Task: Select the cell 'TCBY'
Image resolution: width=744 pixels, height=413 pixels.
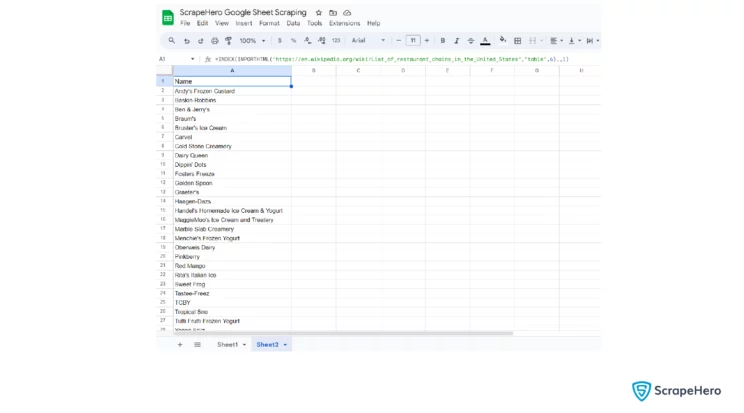Action: pyautogui.click(x=232, y=302)
